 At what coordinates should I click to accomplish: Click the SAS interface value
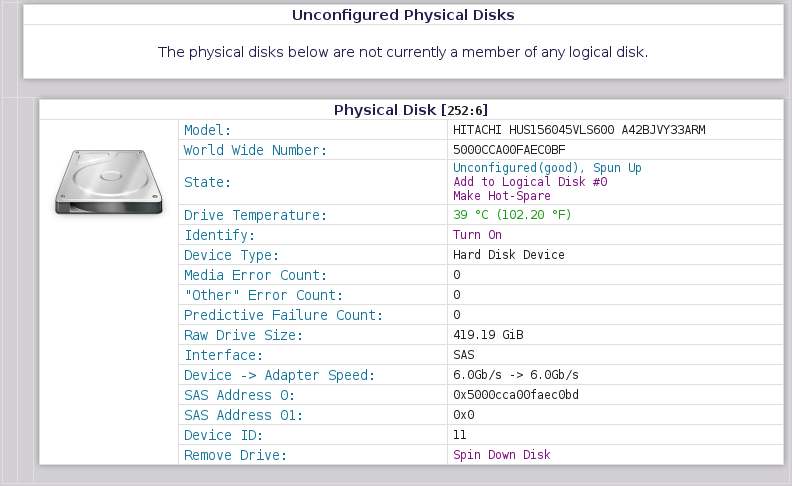463,355
